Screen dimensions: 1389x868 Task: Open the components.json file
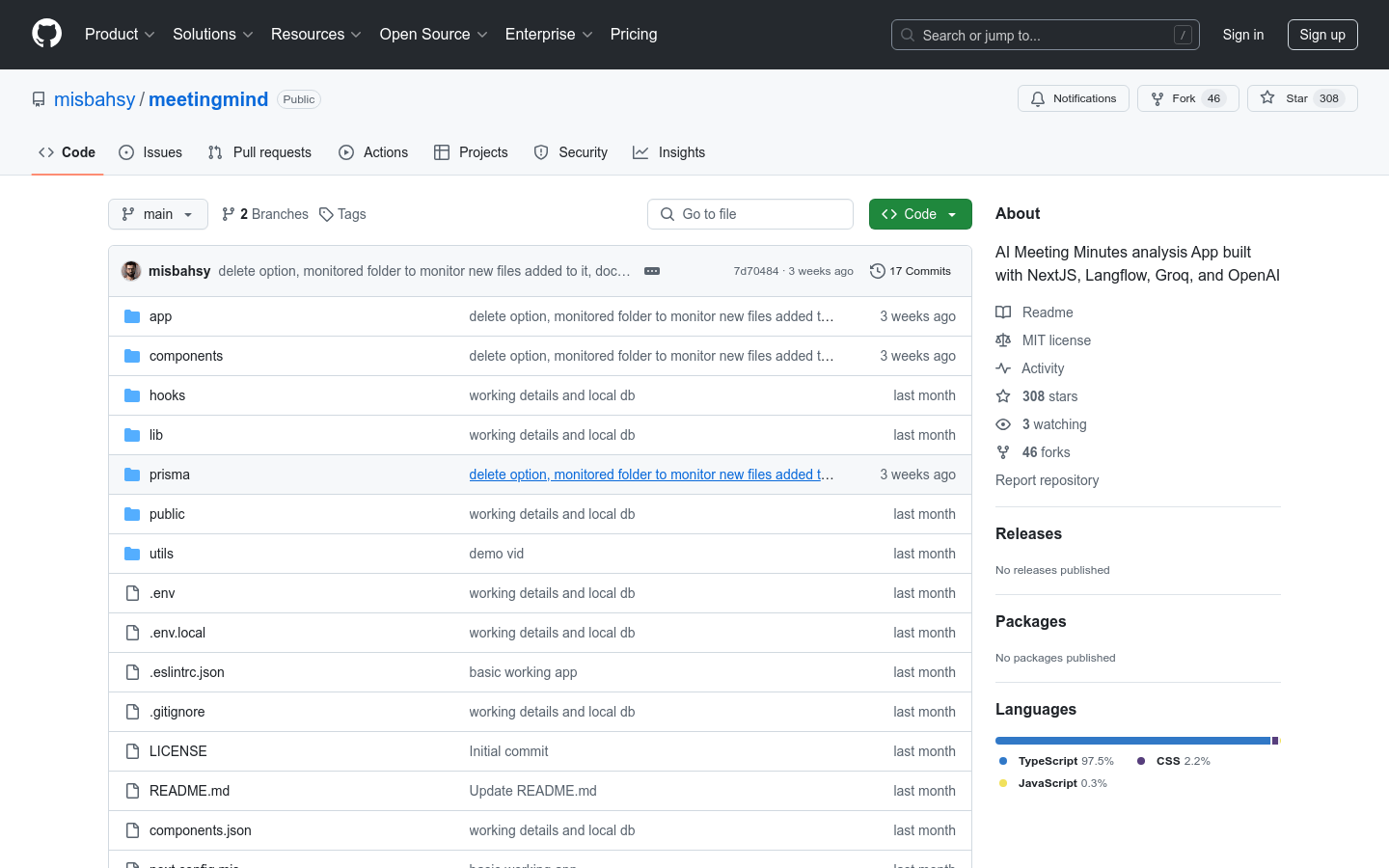[x=201, y=830]
